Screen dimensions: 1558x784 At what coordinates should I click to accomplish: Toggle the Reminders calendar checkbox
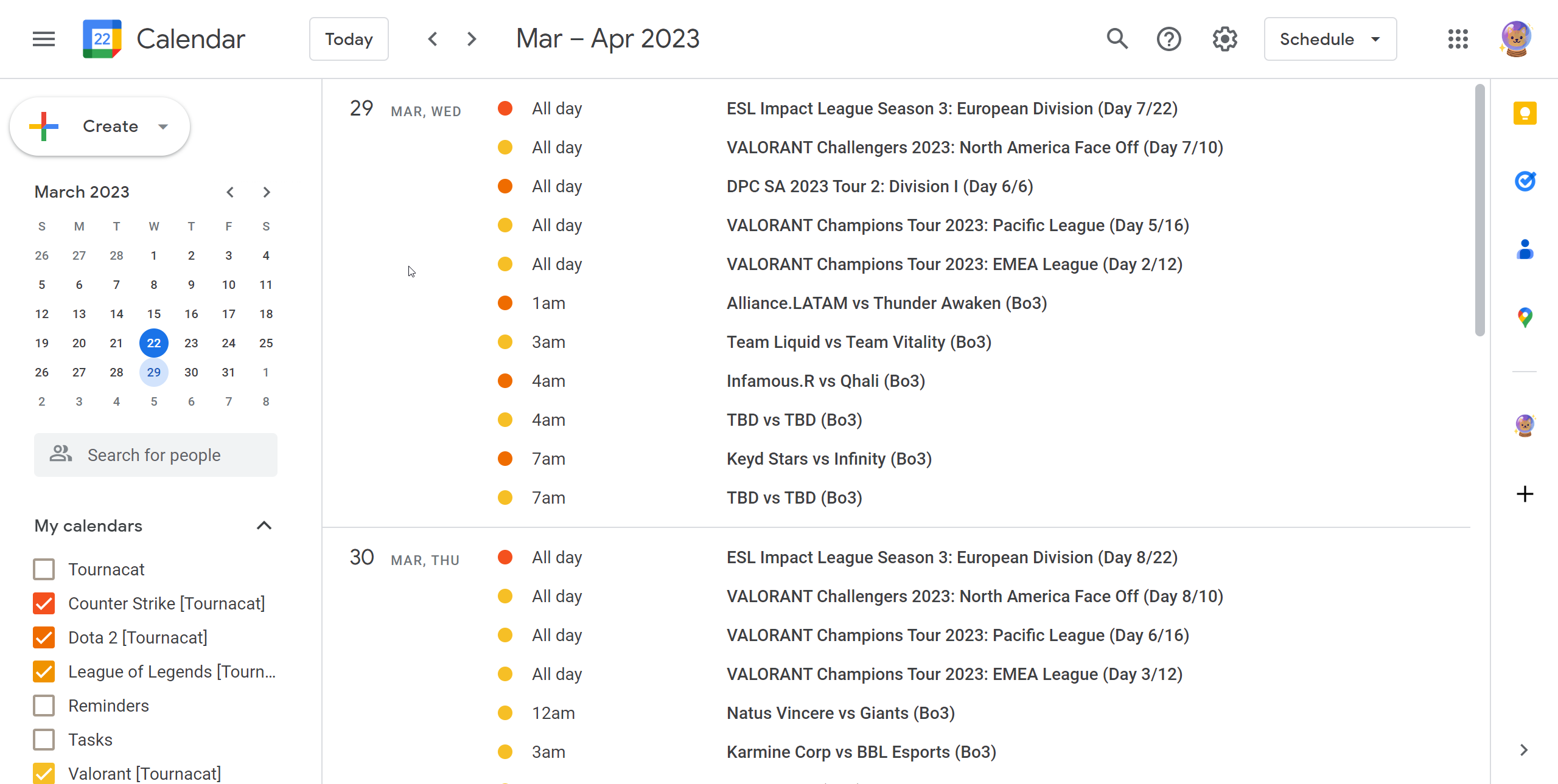tap(44, 706)
